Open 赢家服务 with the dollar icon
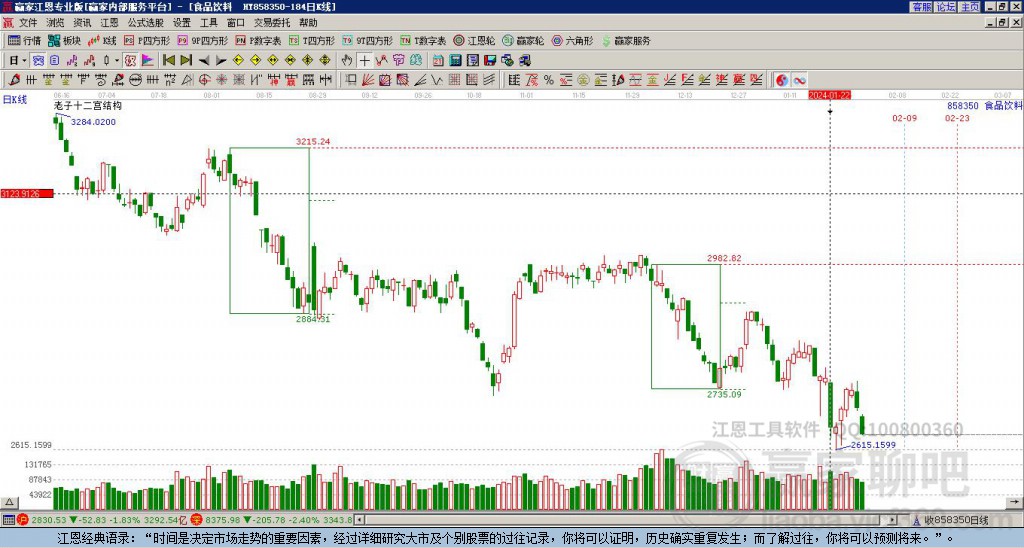The height and width of the screenshot is (548, 1024). click(626, 40)
